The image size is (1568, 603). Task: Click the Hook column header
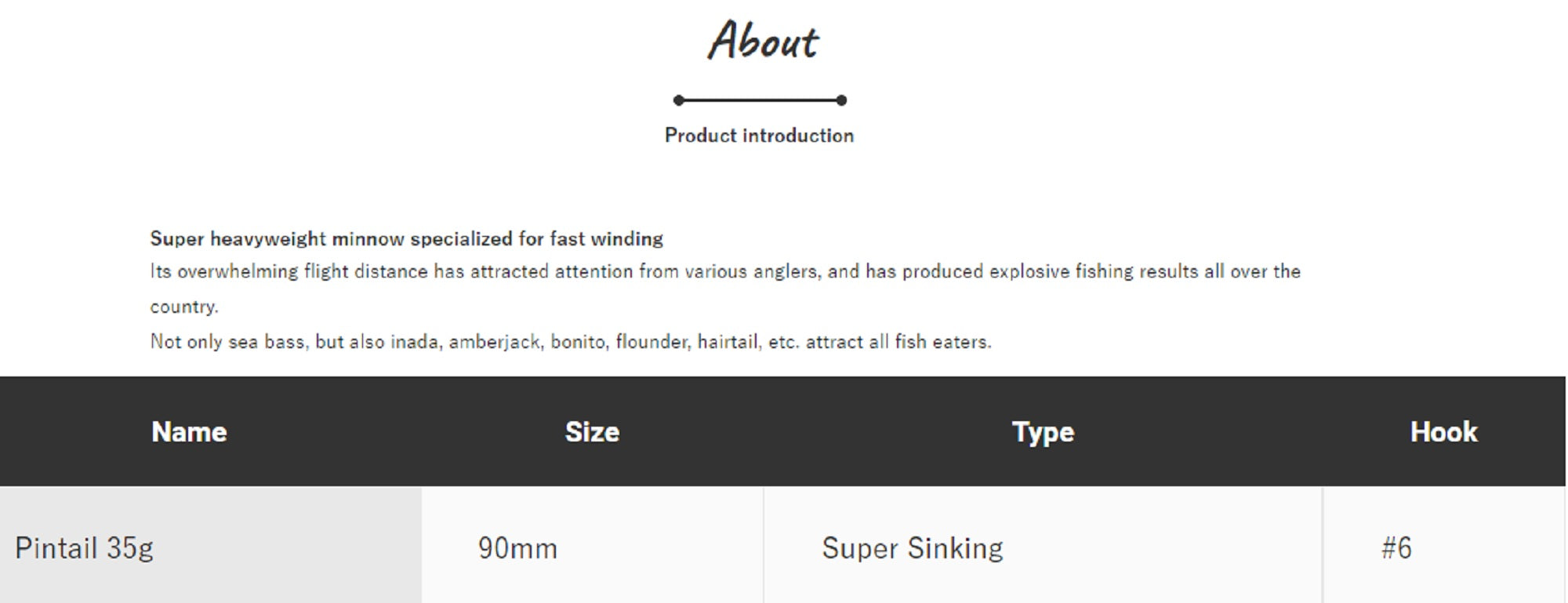(x=1443, y=432)
